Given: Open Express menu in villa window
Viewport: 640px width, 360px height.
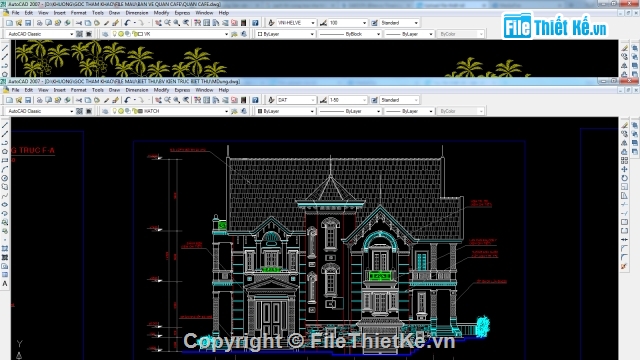Looking at the screenshot, I should pos(182,90).
